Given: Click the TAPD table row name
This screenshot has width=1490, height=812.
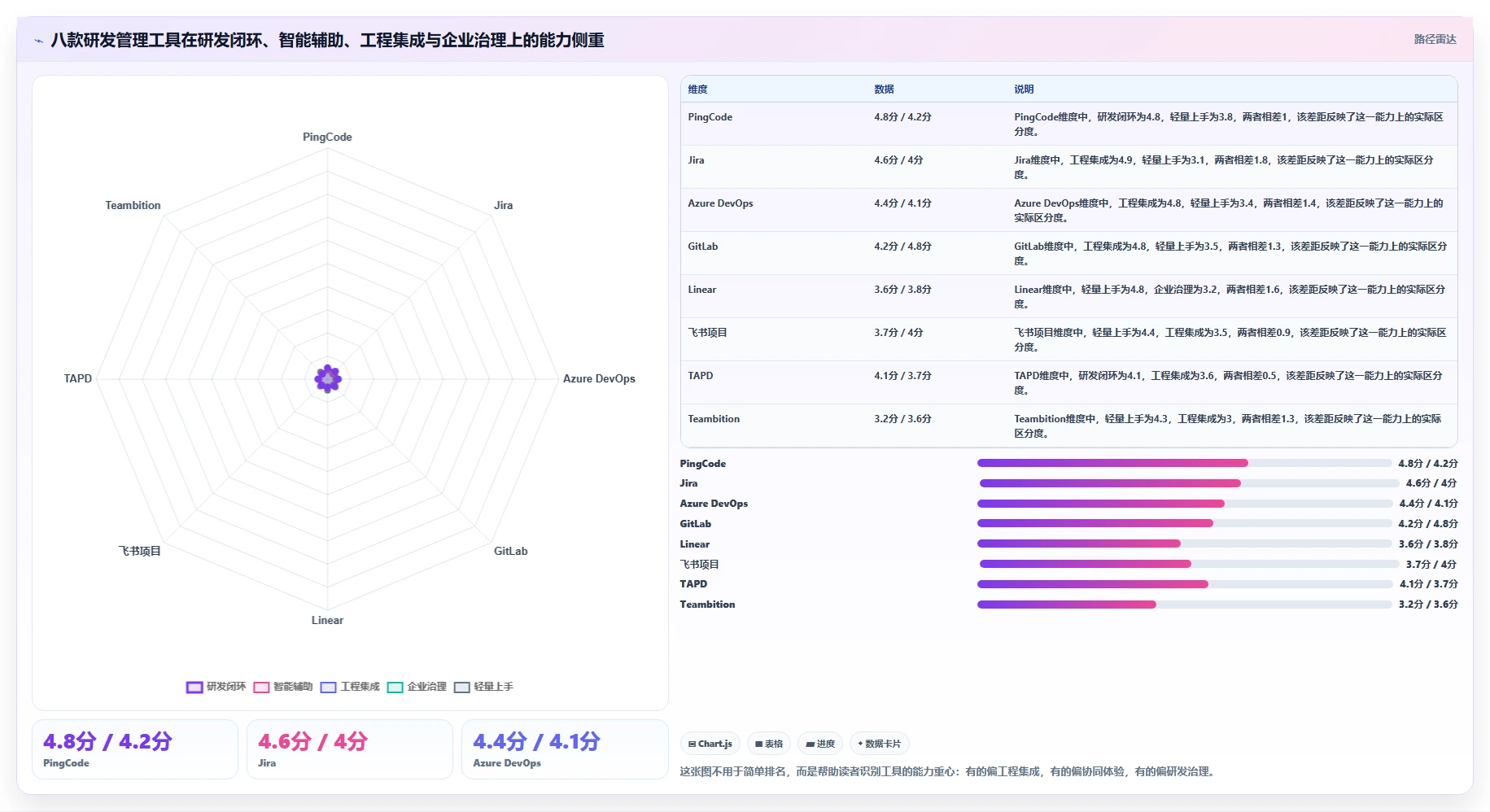Looking at the screenshot, I should tap(700, 376).
